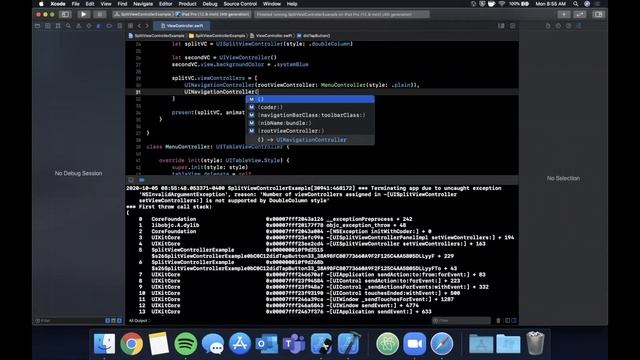
Task: Open didTapButton method in jump bar
Action: point(313,36)
